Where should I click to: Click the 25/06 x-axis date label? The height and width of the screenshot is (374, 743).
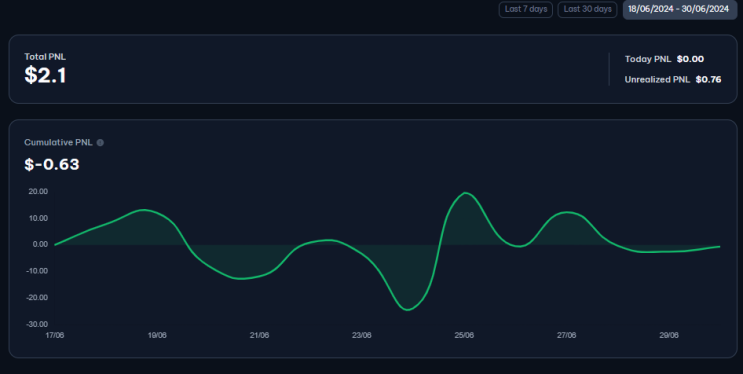(x=464, y=335)
